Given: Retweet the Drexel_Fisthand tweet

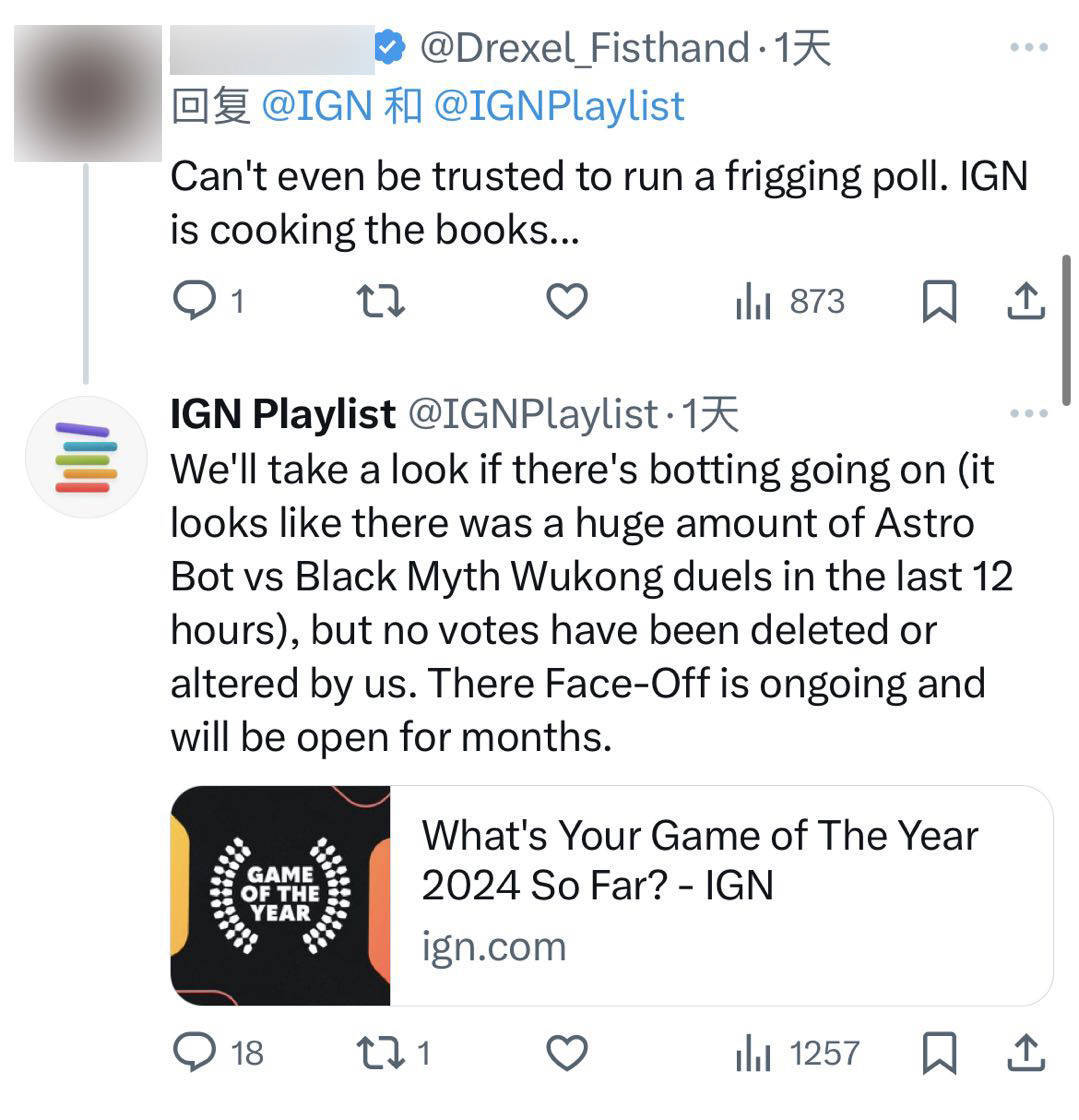Looking at the screenshot, I should [380, 300].
